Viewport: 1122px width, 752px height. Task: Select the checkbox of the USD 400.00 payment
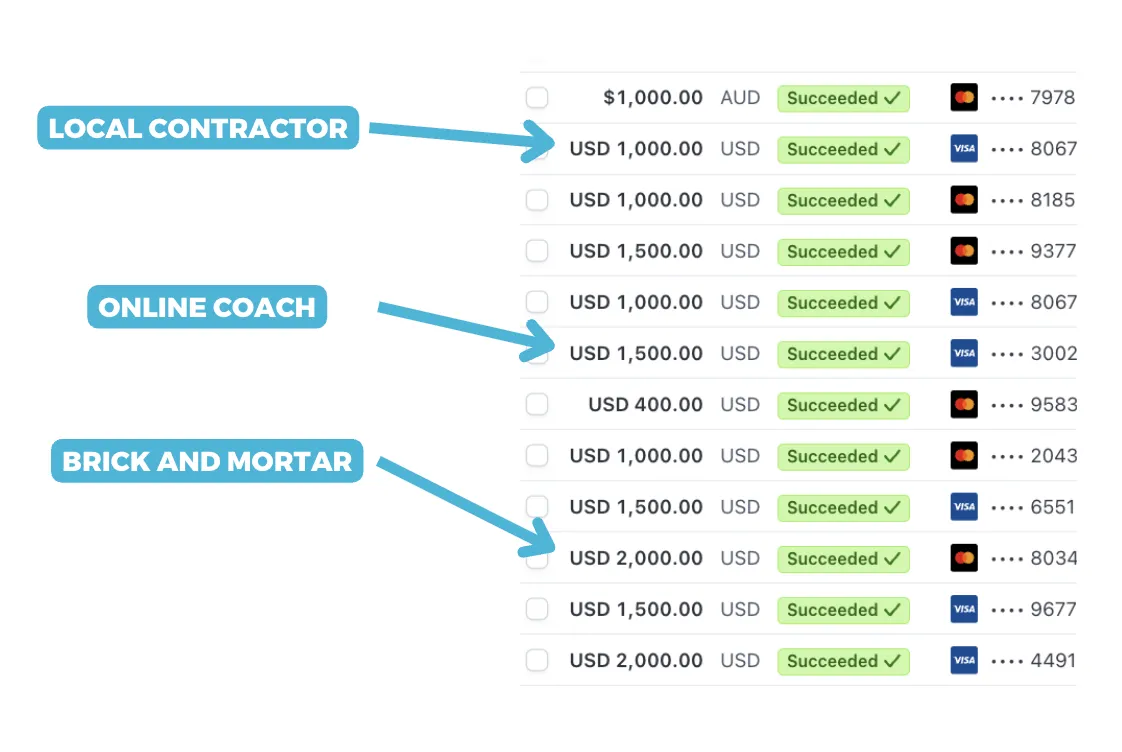pos(537,404)
